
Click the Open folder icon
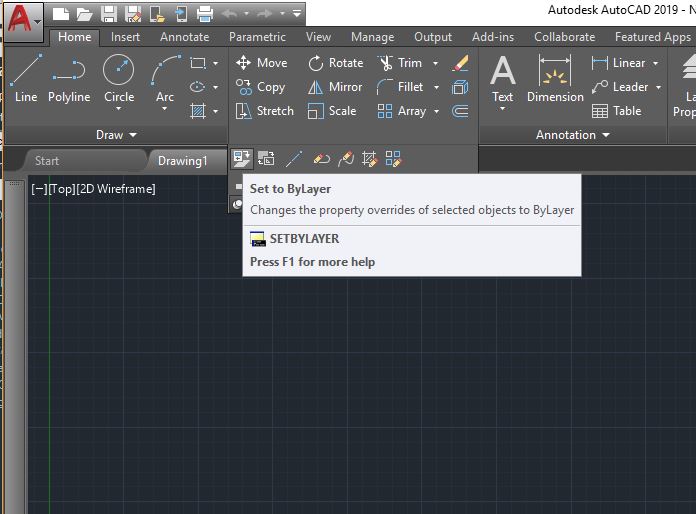pyautogui.click(x=84, y=14)
